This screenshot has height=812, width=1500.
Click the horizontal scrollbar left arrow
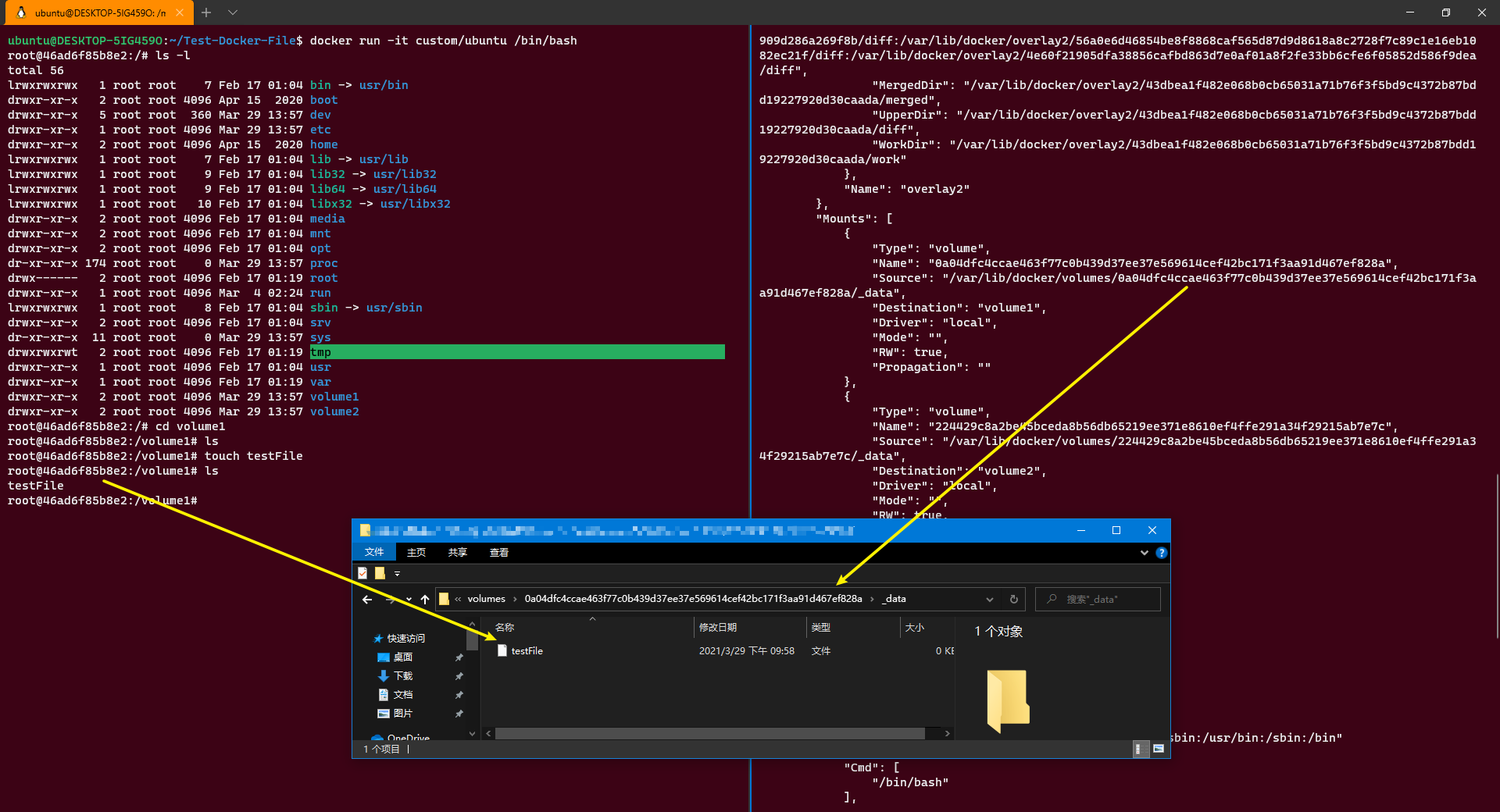[x=489, y=734]
